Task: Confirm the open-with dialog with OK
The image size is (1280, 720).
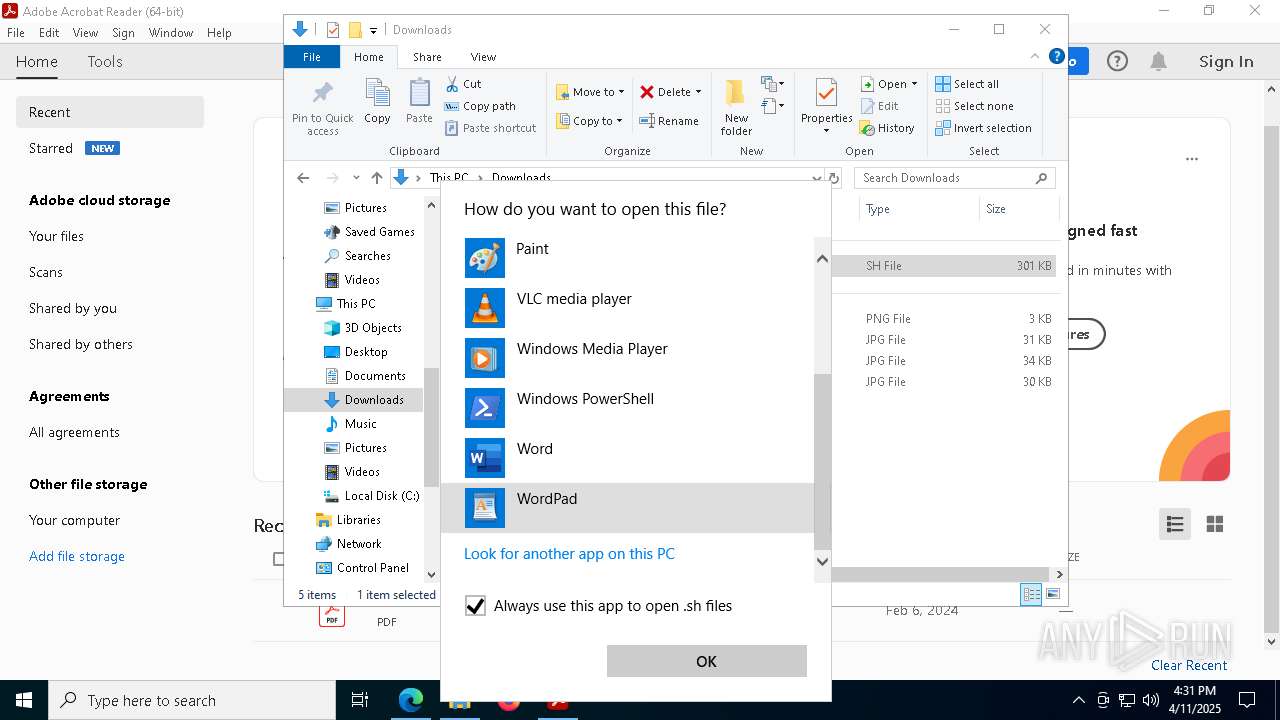Action: point(706,661)
